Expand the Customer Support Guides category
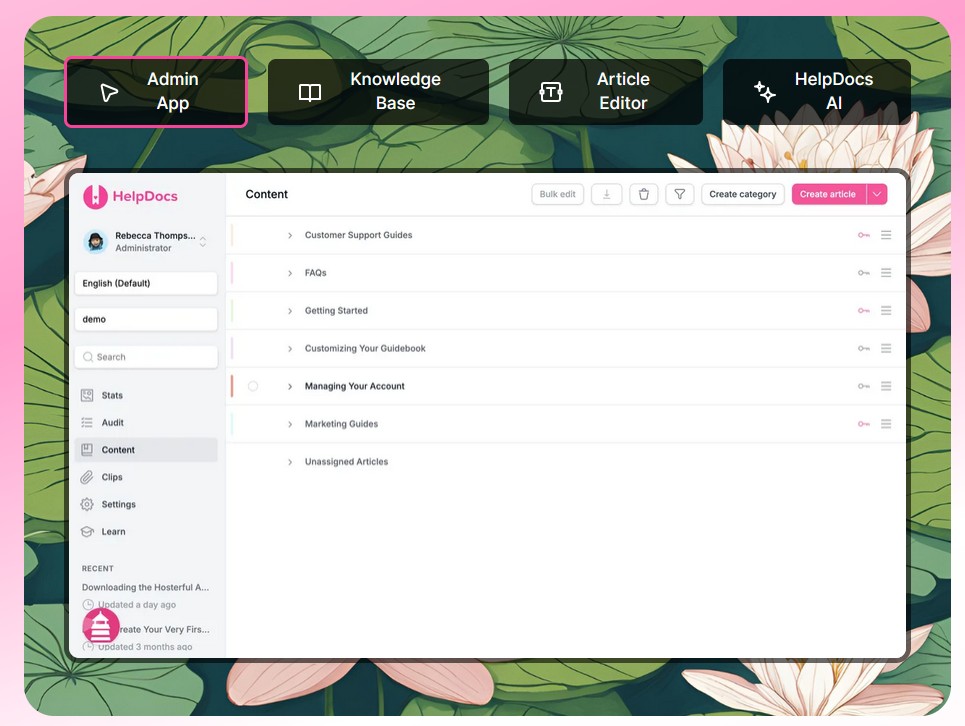 290,236
